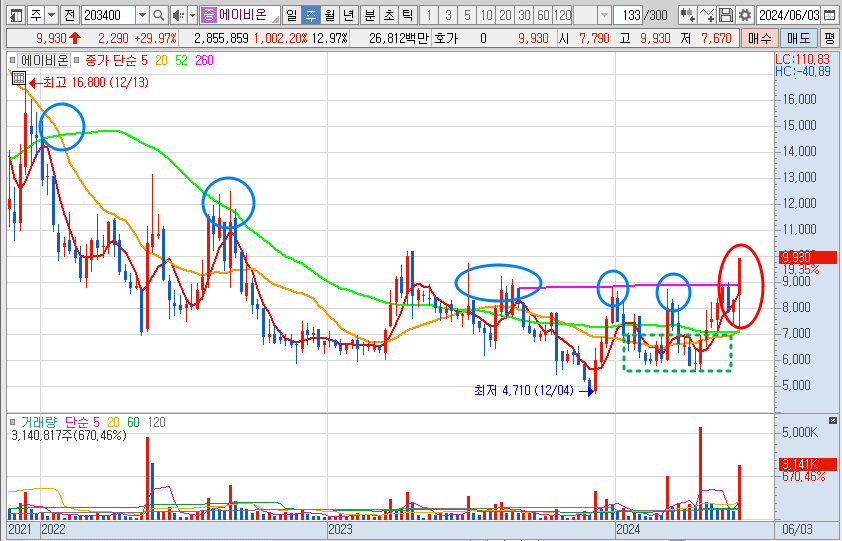Click the 에이비온 chart legend label

[x=44, y=61]
